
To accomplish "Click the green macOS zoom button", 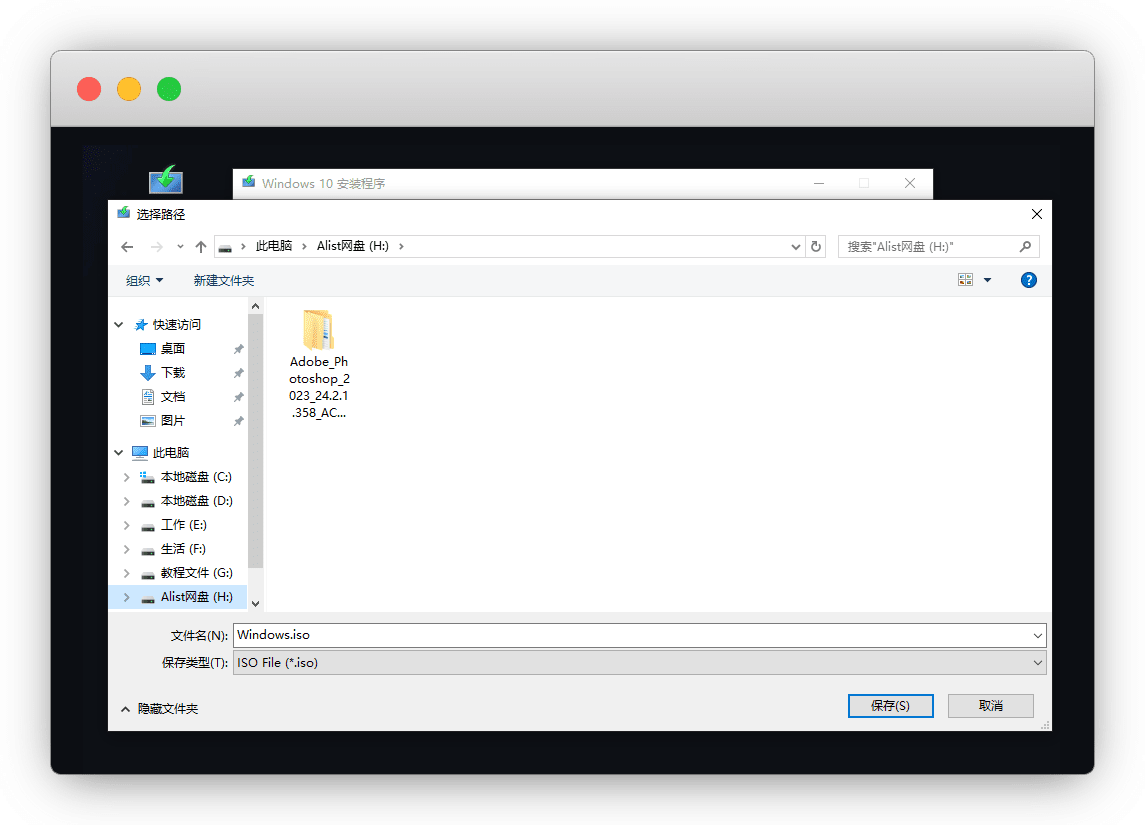I will (169, 89).
